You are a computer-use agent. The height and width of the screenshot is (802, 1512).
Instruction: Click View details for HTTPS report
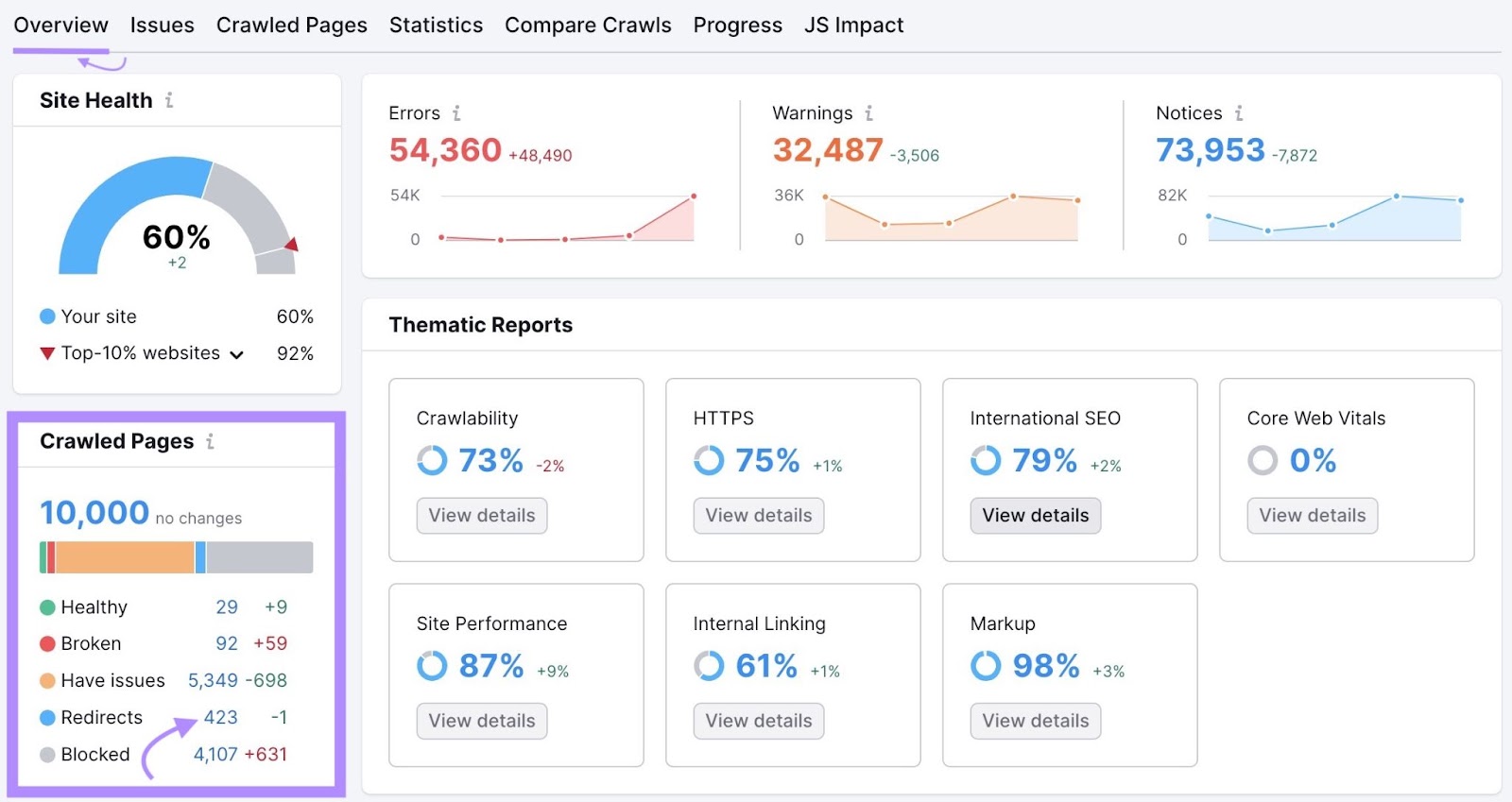pyautogui.click(x=758, y=516)
